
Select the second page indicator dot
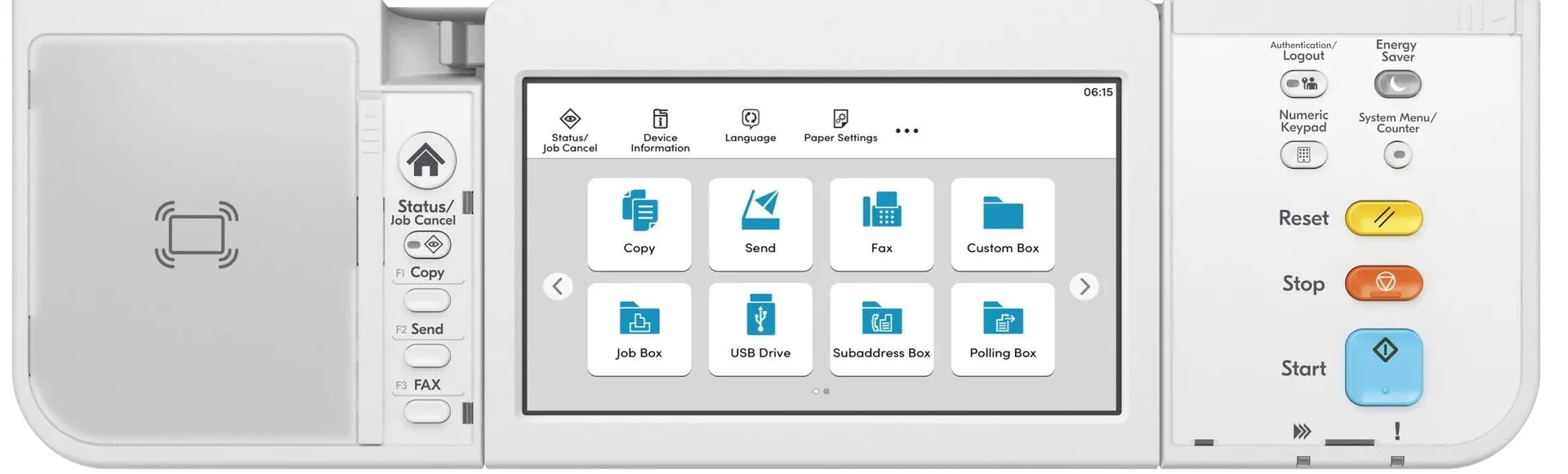(x=826, y=392)
